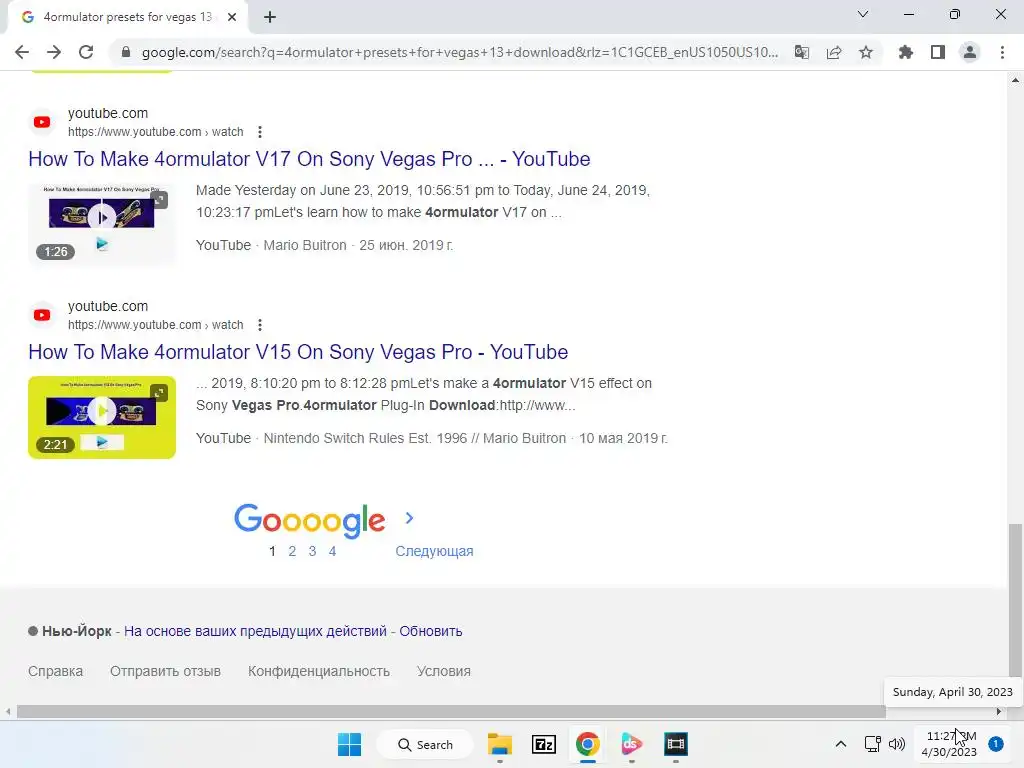
Task: Go to results page 4
Action: pos(332,551)
